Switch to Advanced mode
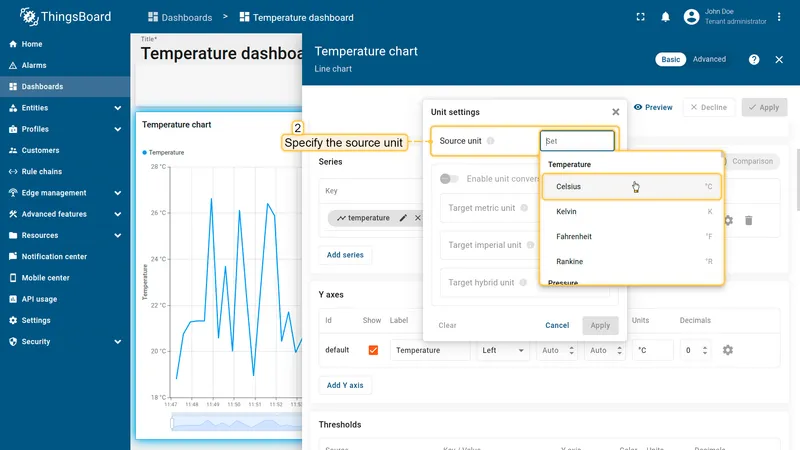 coord(709,59)
